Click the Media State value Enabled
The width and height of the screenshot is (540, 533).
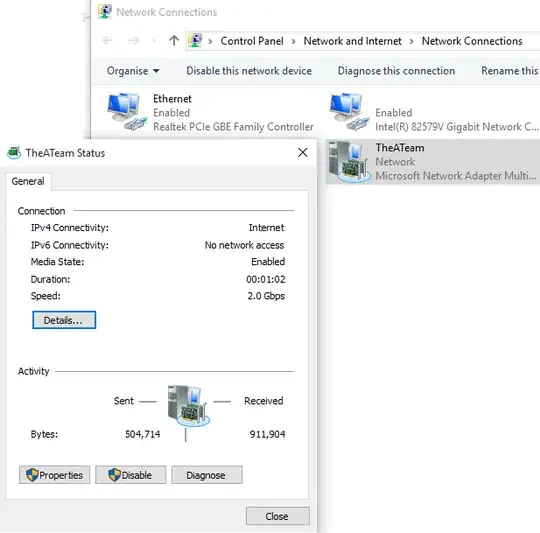tap(268, 262)
